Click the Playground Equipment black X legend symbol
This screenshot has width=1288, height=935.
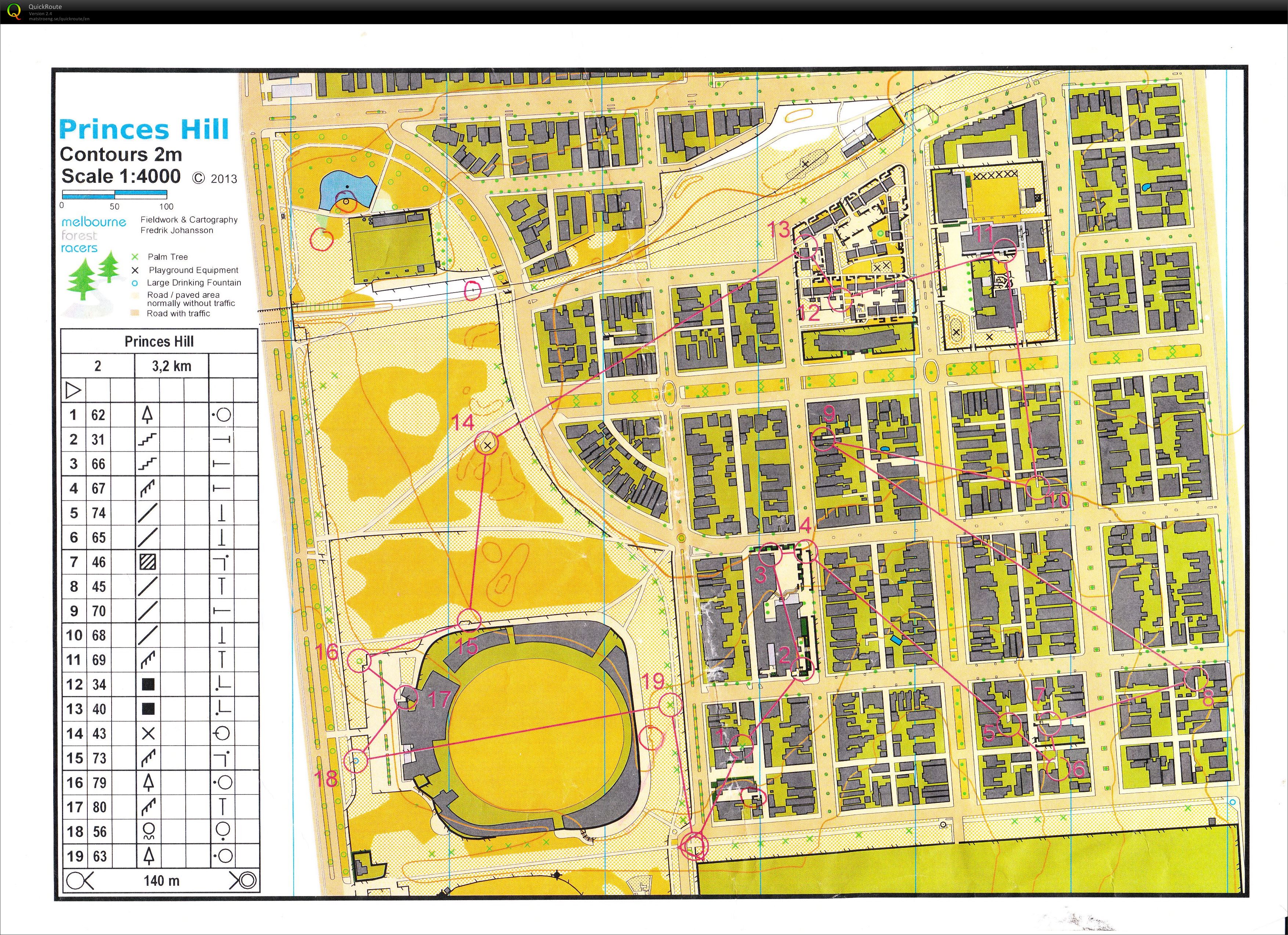coord(135,271)
